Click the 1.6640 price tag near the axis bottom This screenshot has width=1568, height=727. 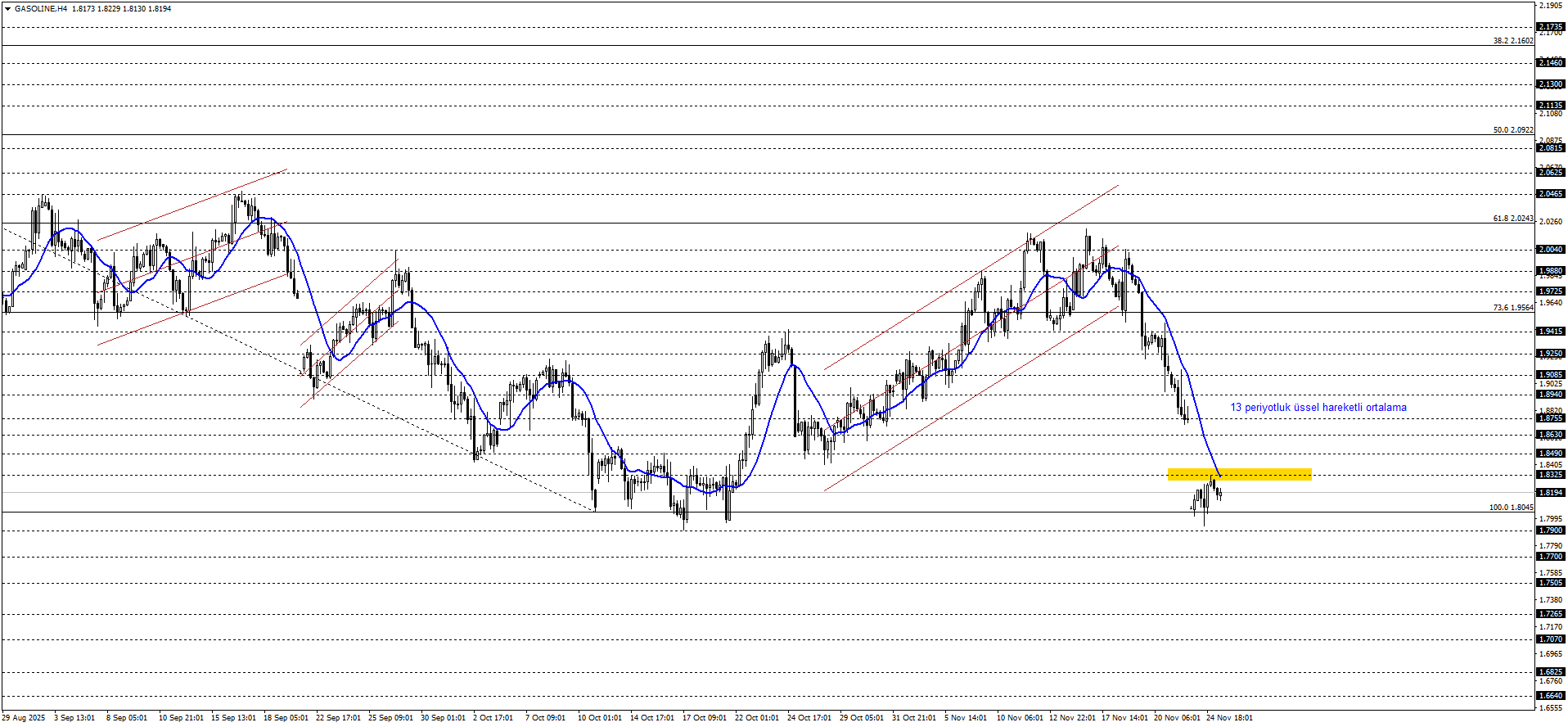(x=1551, y=696)
